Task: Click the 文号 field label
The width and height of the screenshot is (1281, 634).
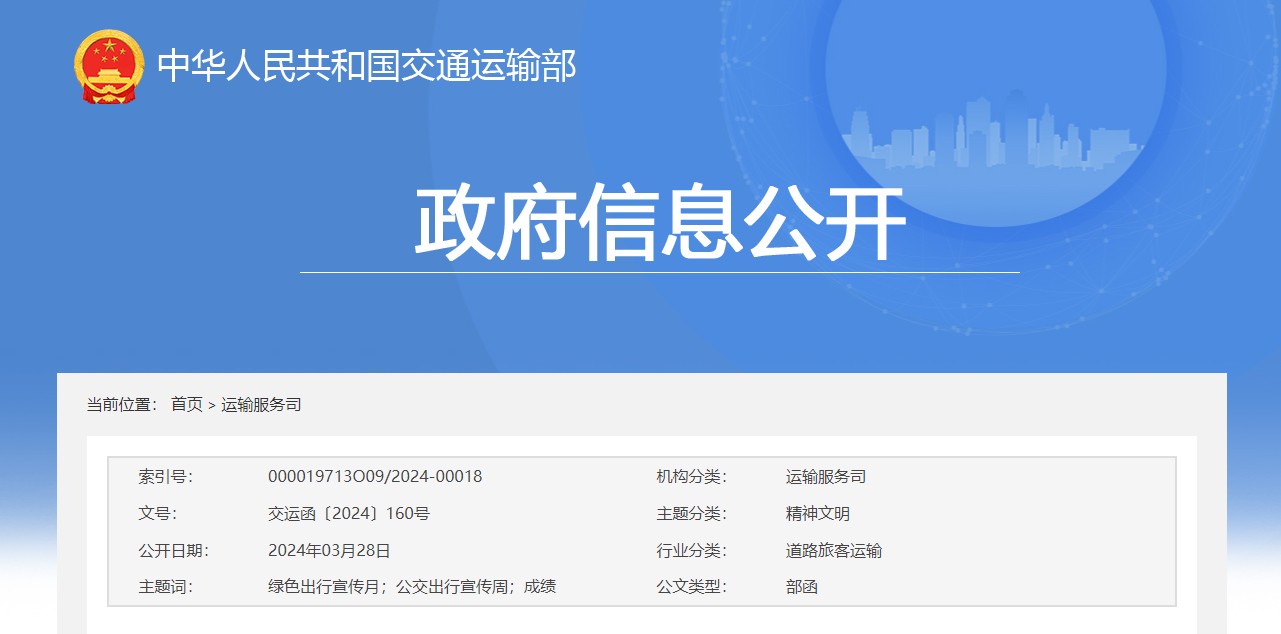Action: point(157,513)
